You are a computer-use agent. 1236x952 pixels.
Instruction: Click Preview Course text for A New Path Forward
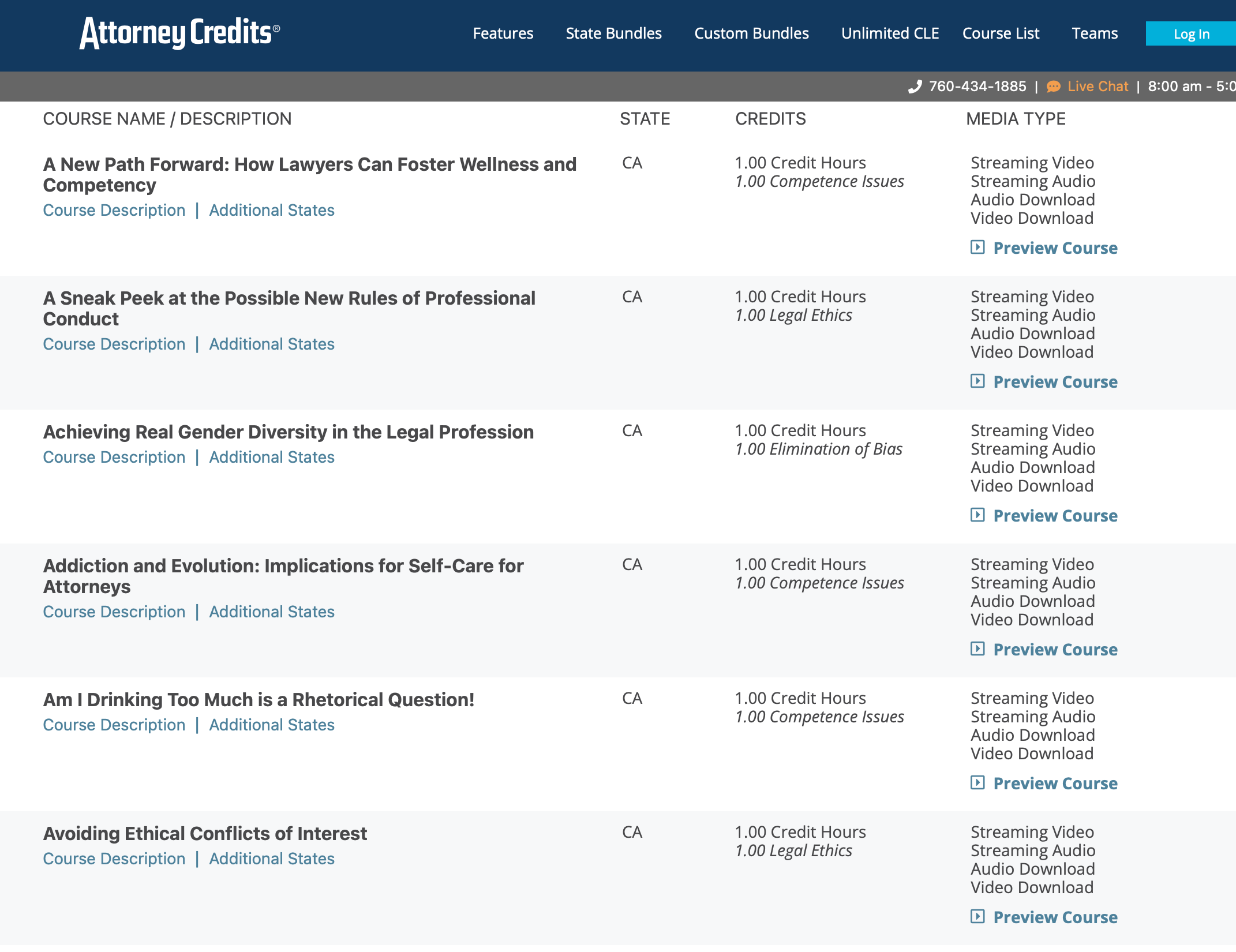(1055, 248)
